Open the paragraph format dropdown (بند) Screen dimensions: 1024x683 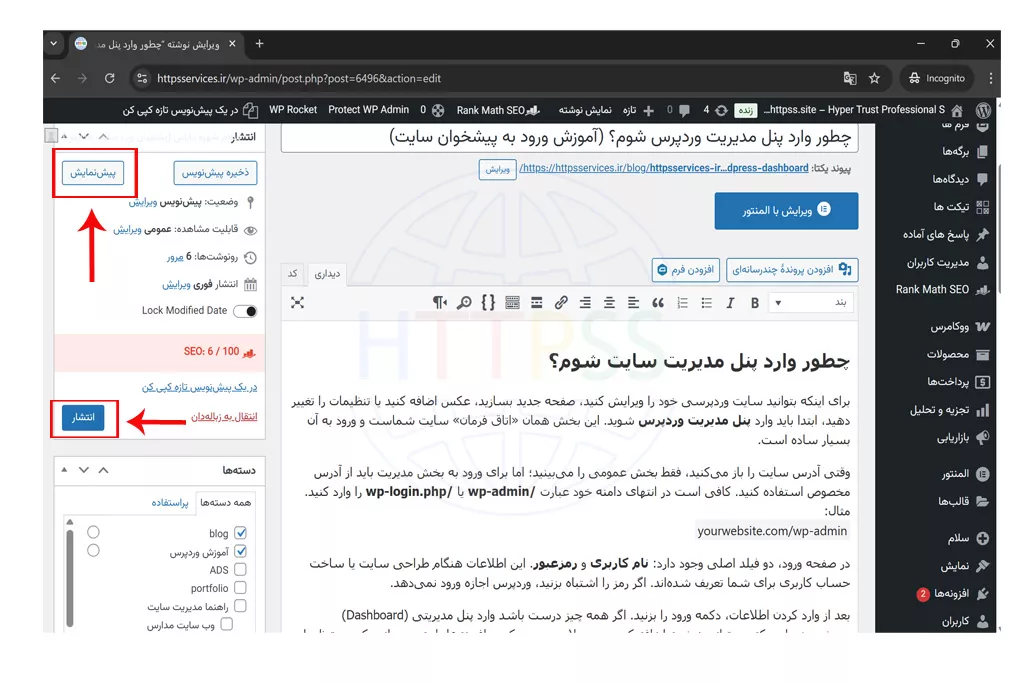tap(810, 302)
